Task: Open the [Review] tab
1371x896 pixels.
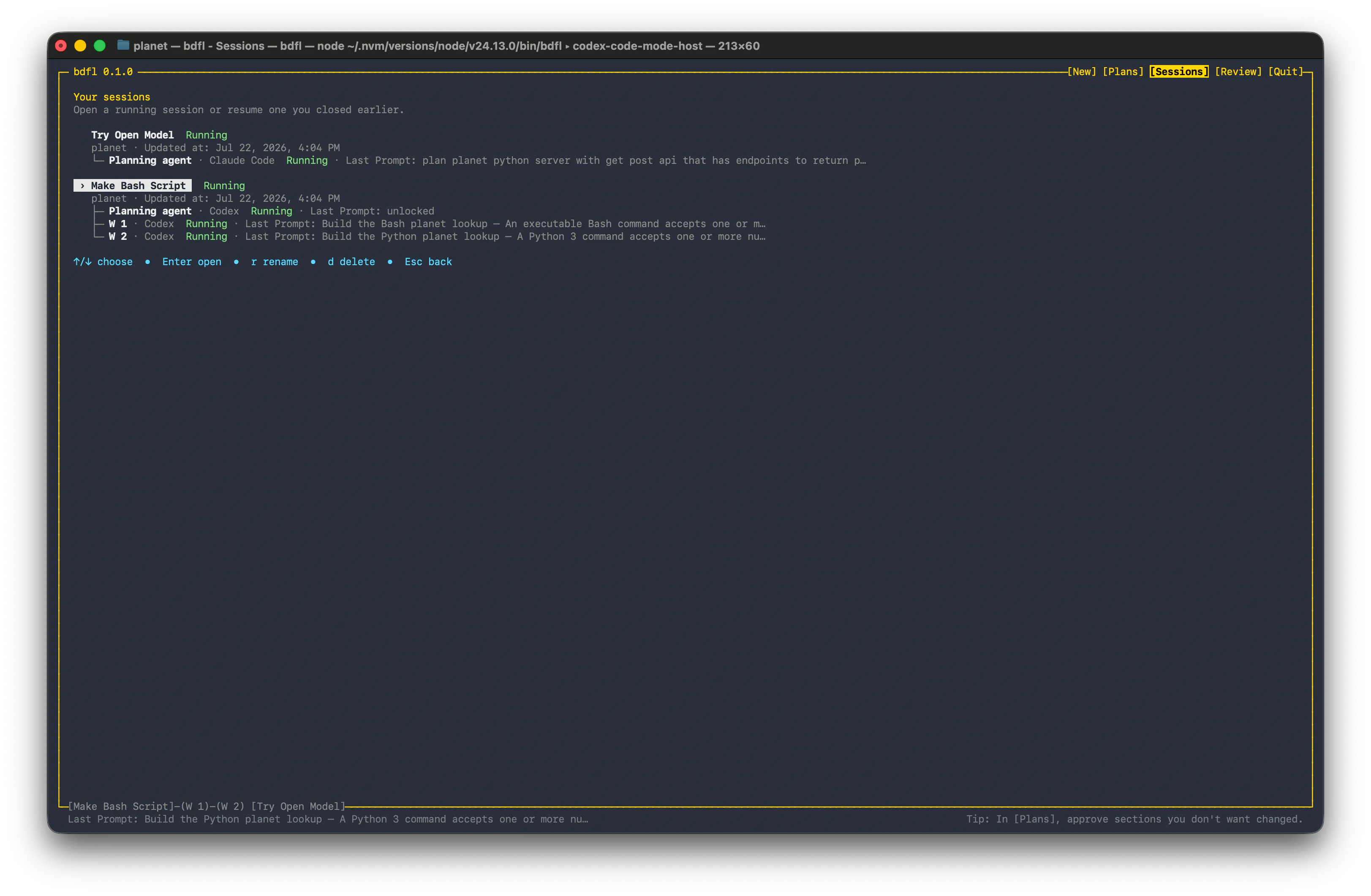Action: tap(1238, 71)
